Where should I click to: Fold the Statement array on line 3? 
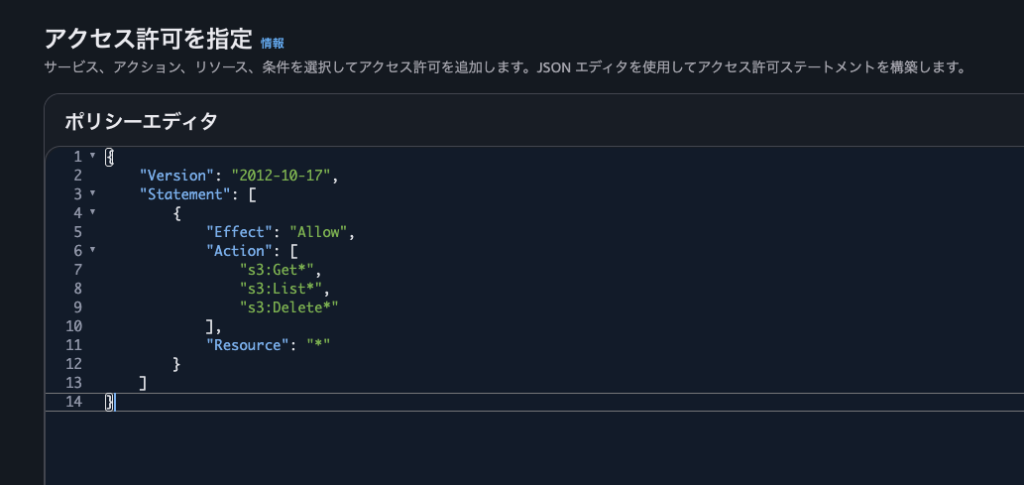[93, 193]
